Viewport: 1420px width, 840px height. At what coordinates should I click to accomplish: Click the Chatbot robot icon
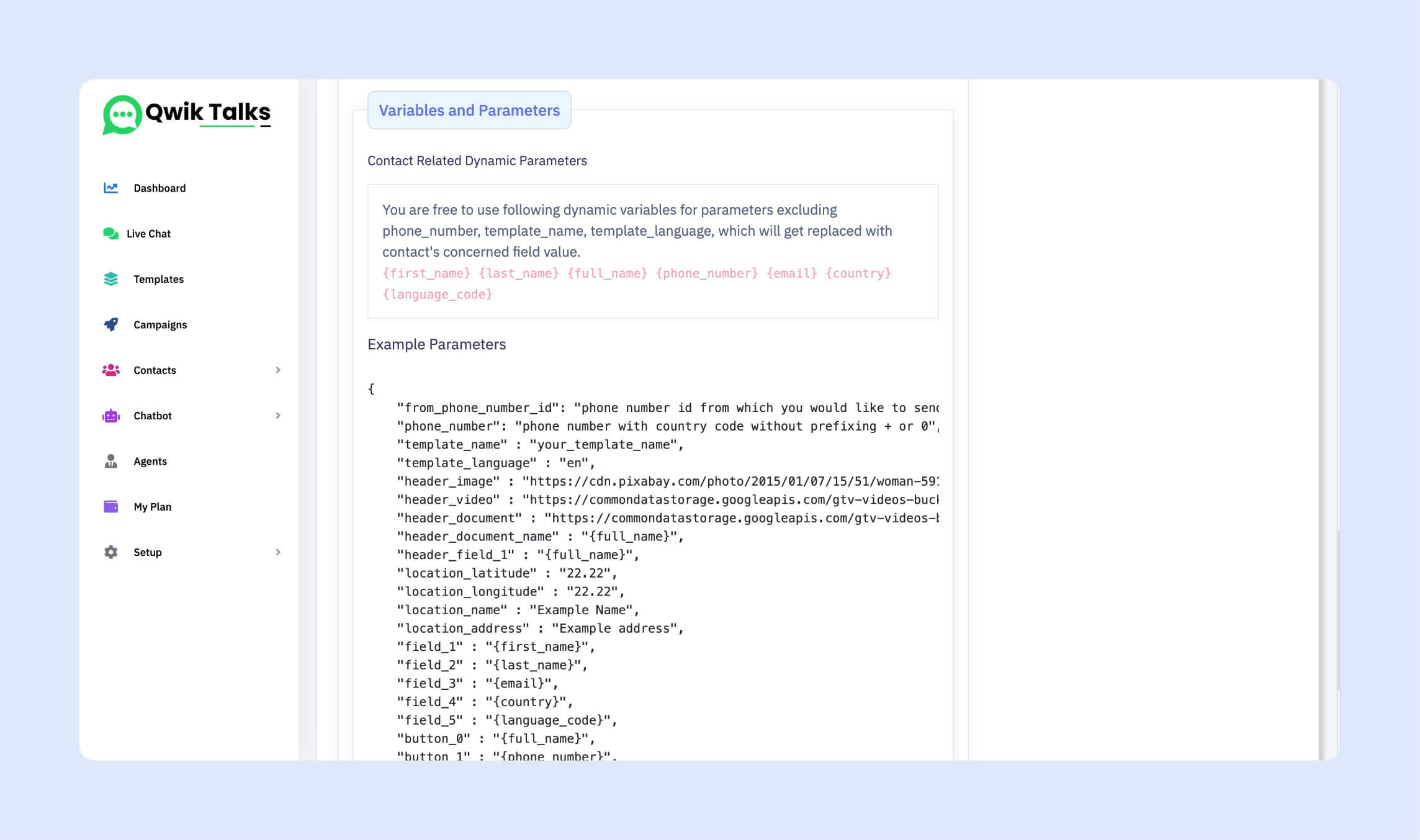110,416
